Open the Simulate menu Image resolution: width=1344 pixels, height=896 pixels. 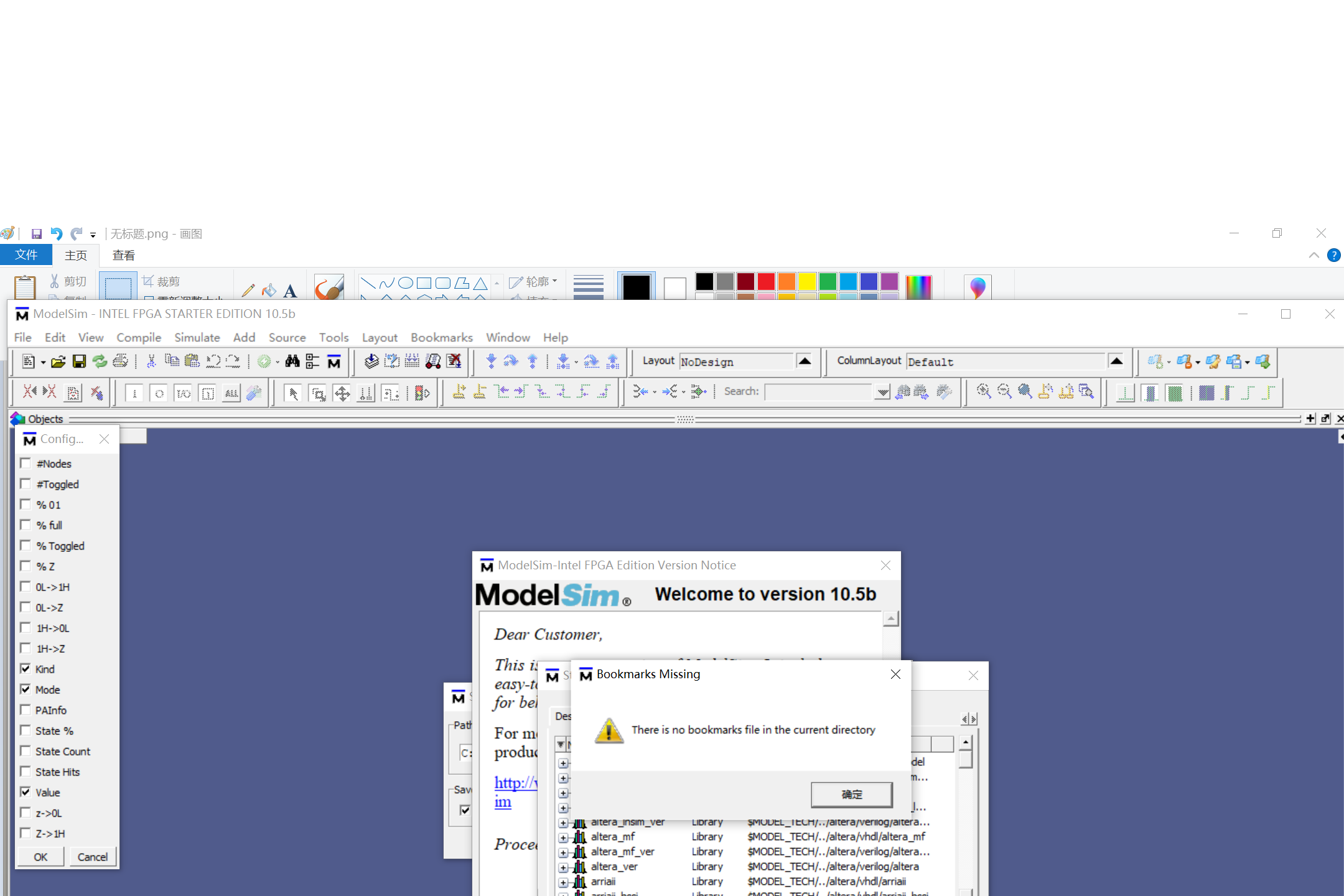197,337
